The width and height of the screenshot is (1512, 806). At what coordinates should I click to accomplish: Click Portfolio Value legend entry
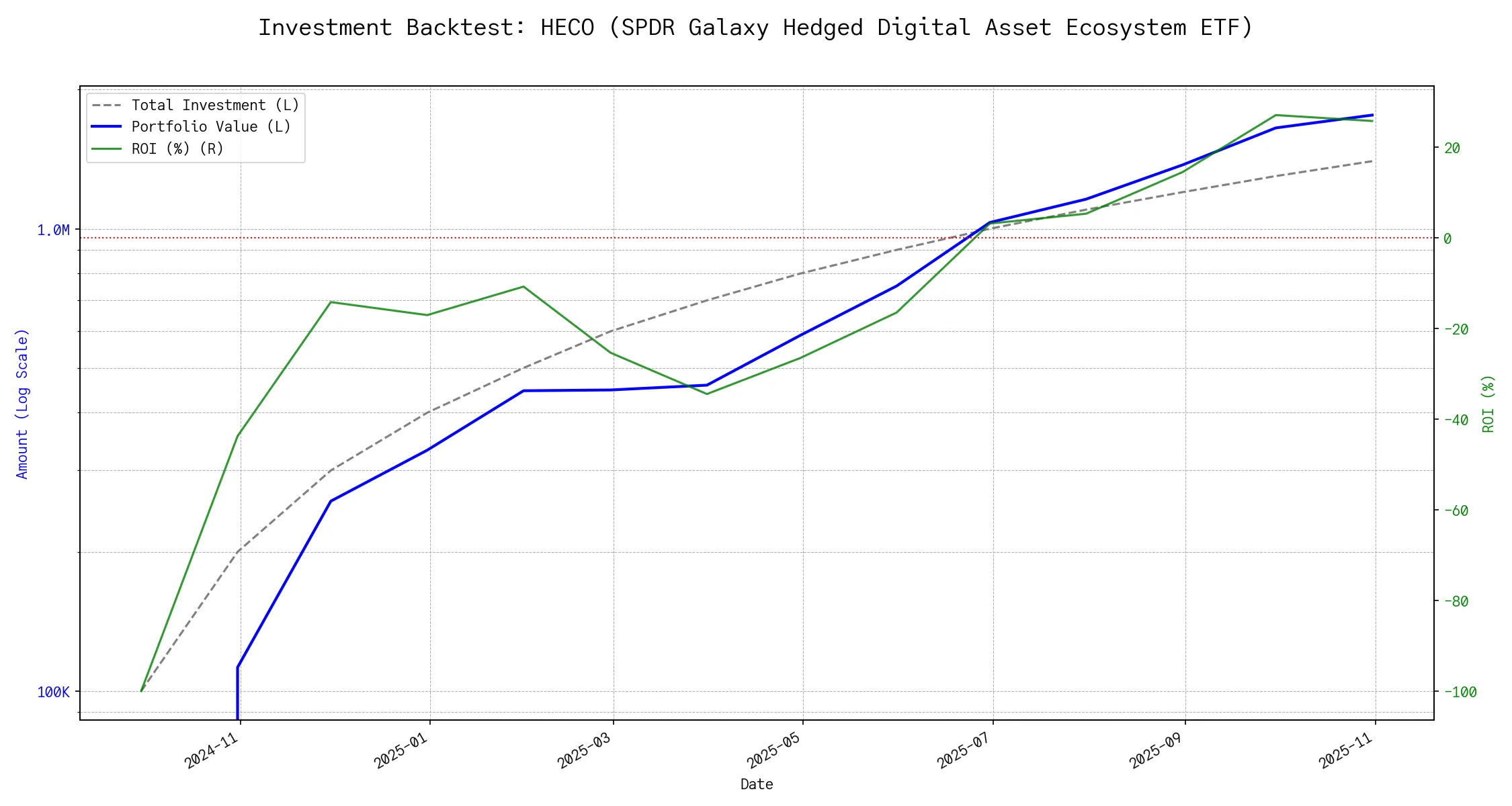coord(211,127)
